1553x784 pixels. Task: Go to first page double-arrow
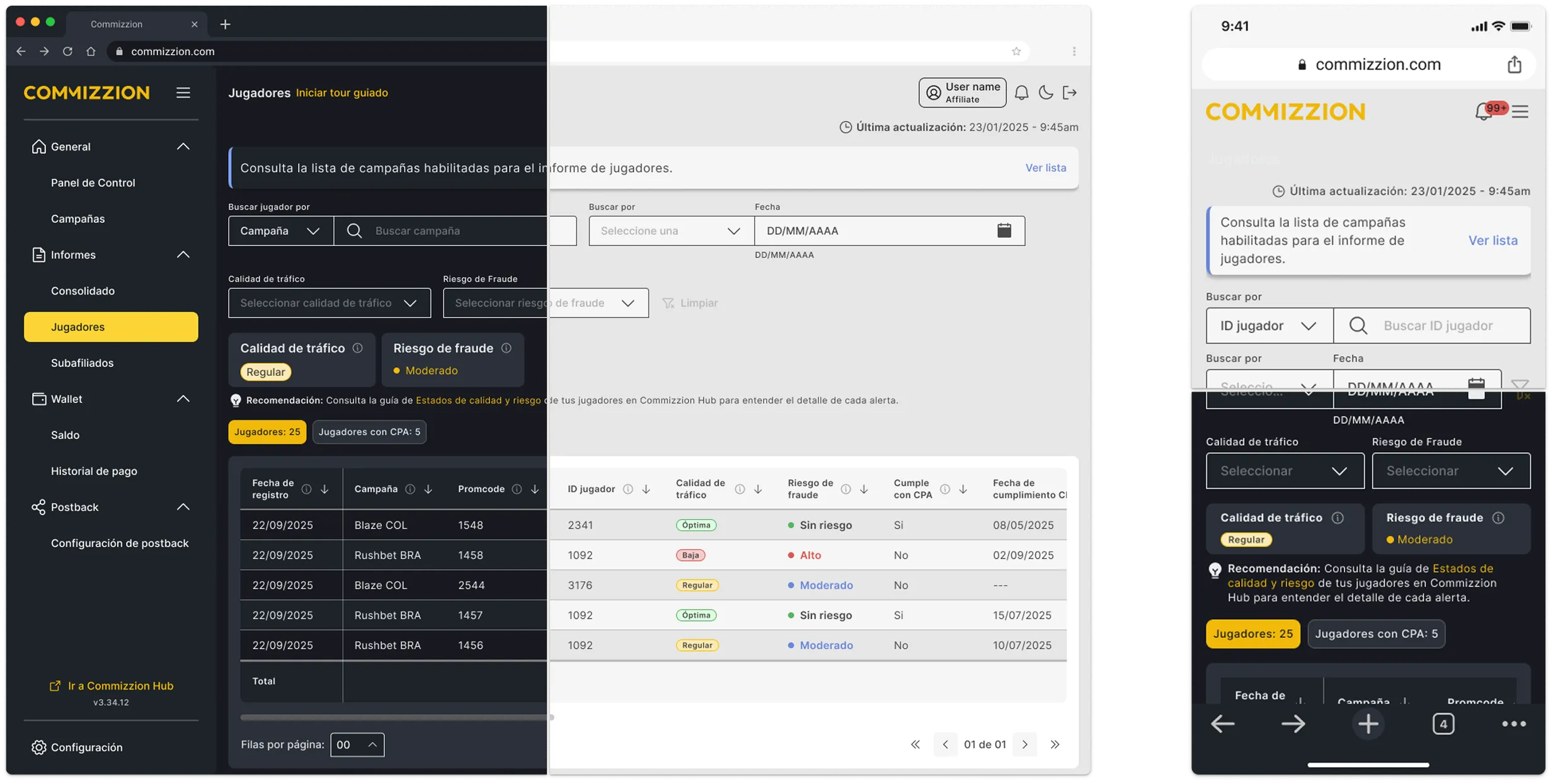point(915,745)
